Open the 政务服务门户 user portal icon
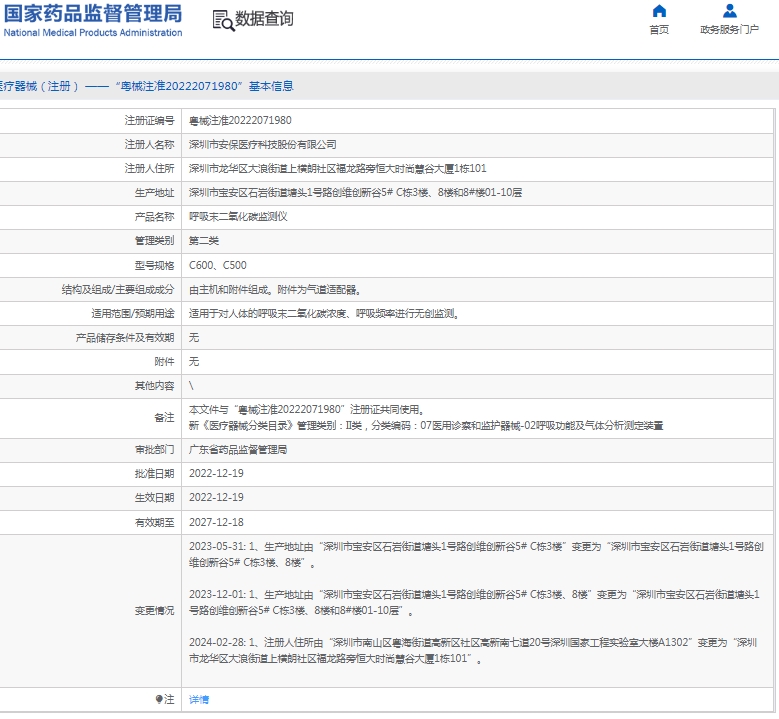 (x=729, y=11)
